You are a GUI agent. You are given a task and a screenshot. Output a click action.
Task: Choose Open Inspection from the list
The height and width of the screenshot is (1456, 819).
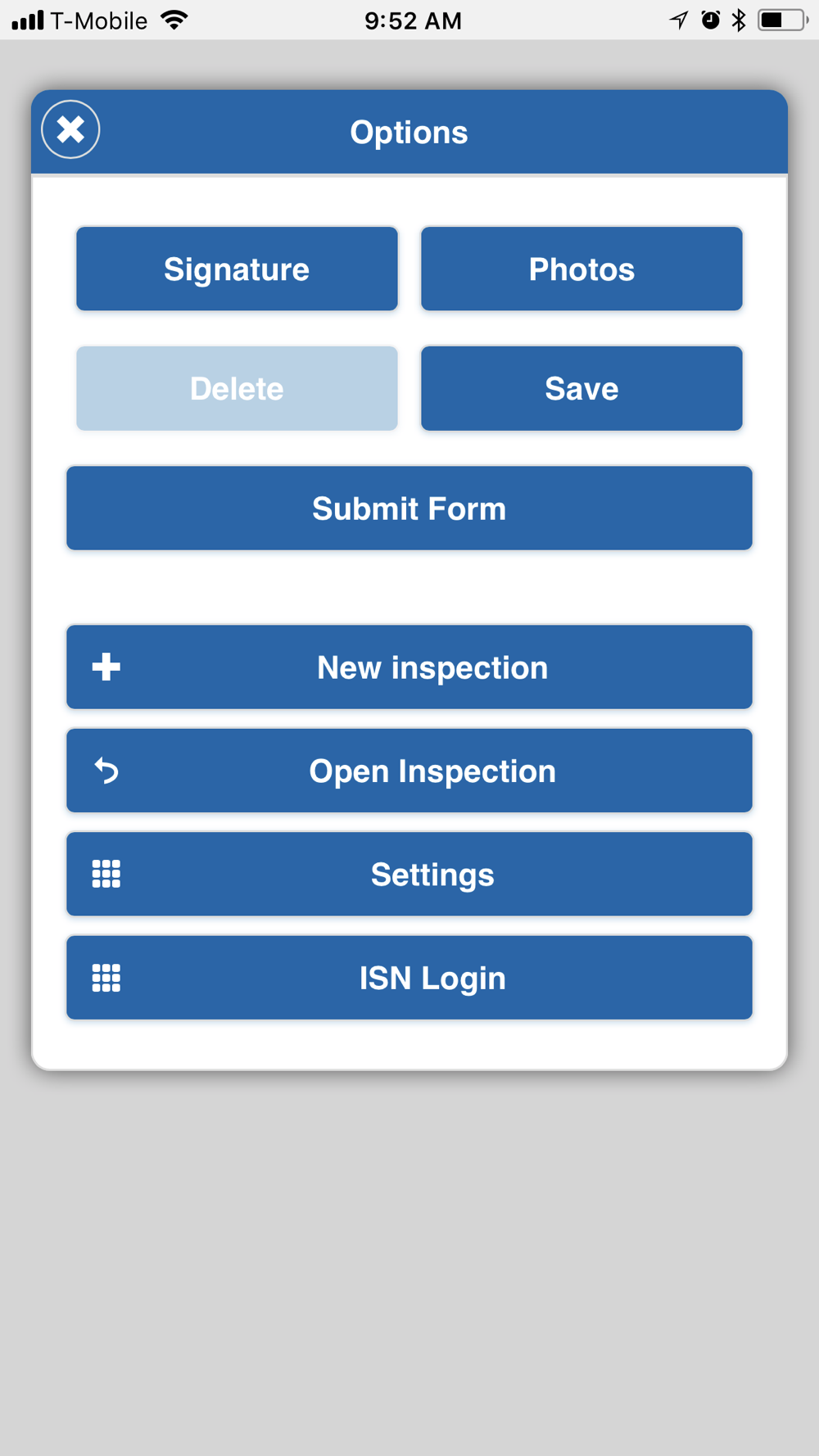[432, 771]
